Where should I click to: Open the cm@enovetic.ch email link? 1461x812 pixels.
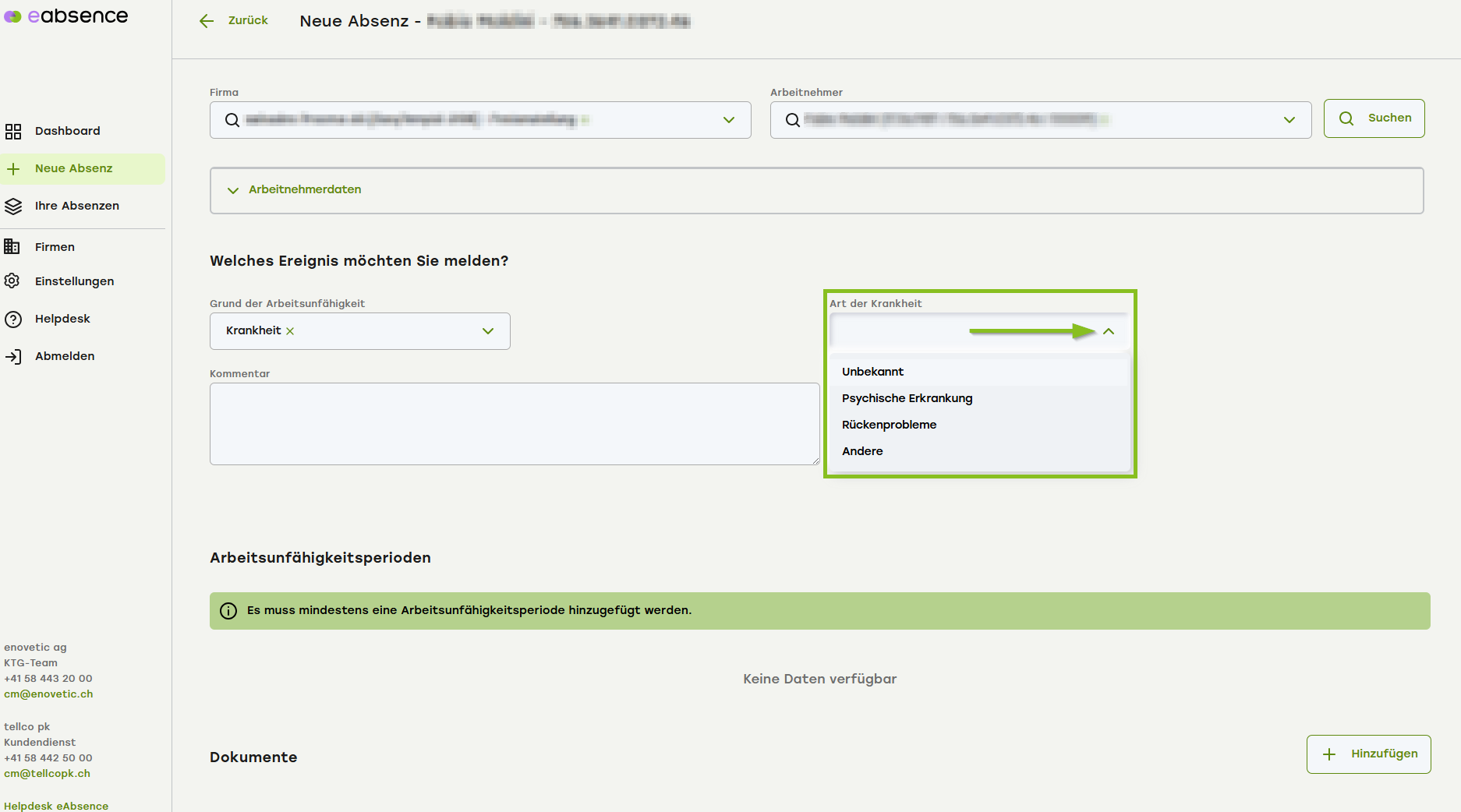48,694
